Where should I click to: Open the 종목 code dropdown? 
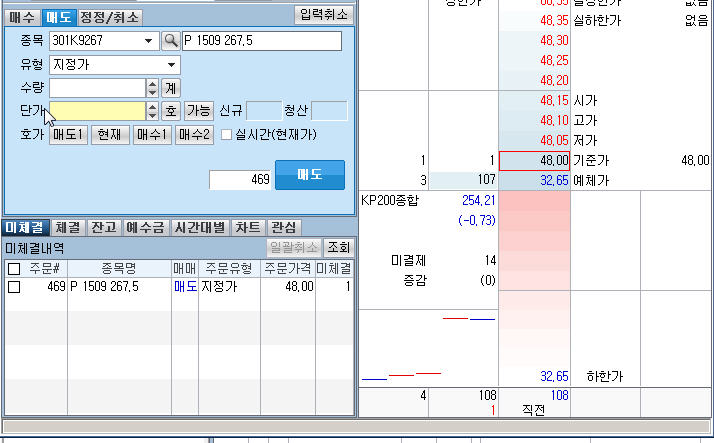point(150,41)
